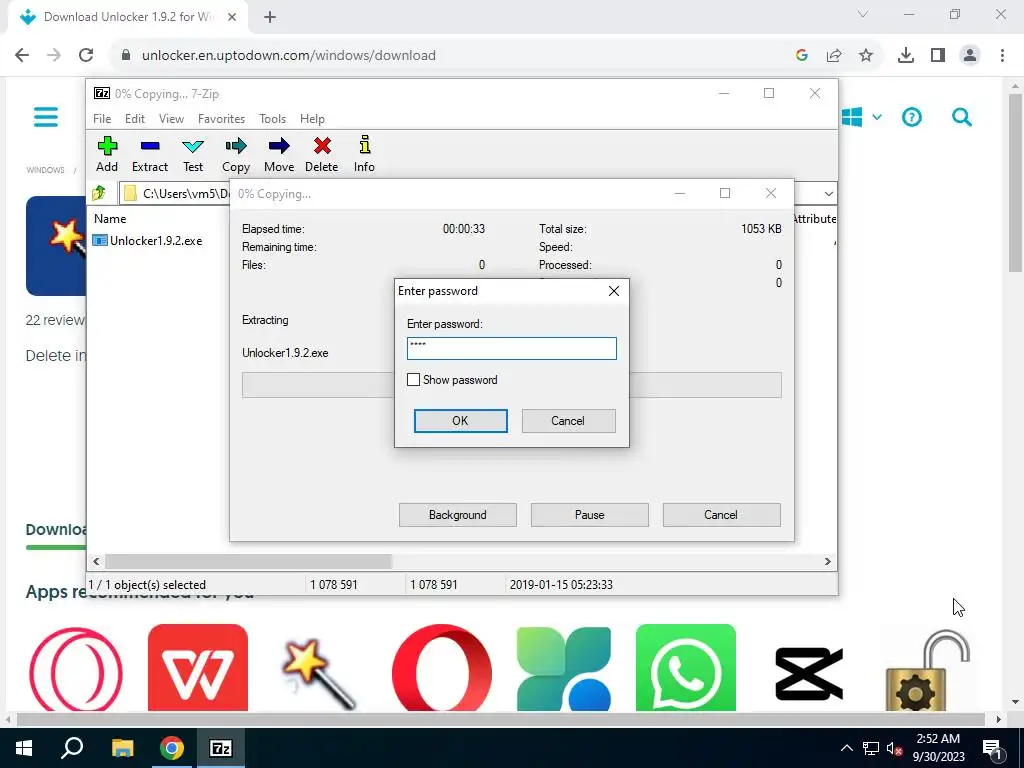Click the Info toolbar icon in 7-Zip
The width and height of the screenshot is (1024, 768).
tap(364, 154)
